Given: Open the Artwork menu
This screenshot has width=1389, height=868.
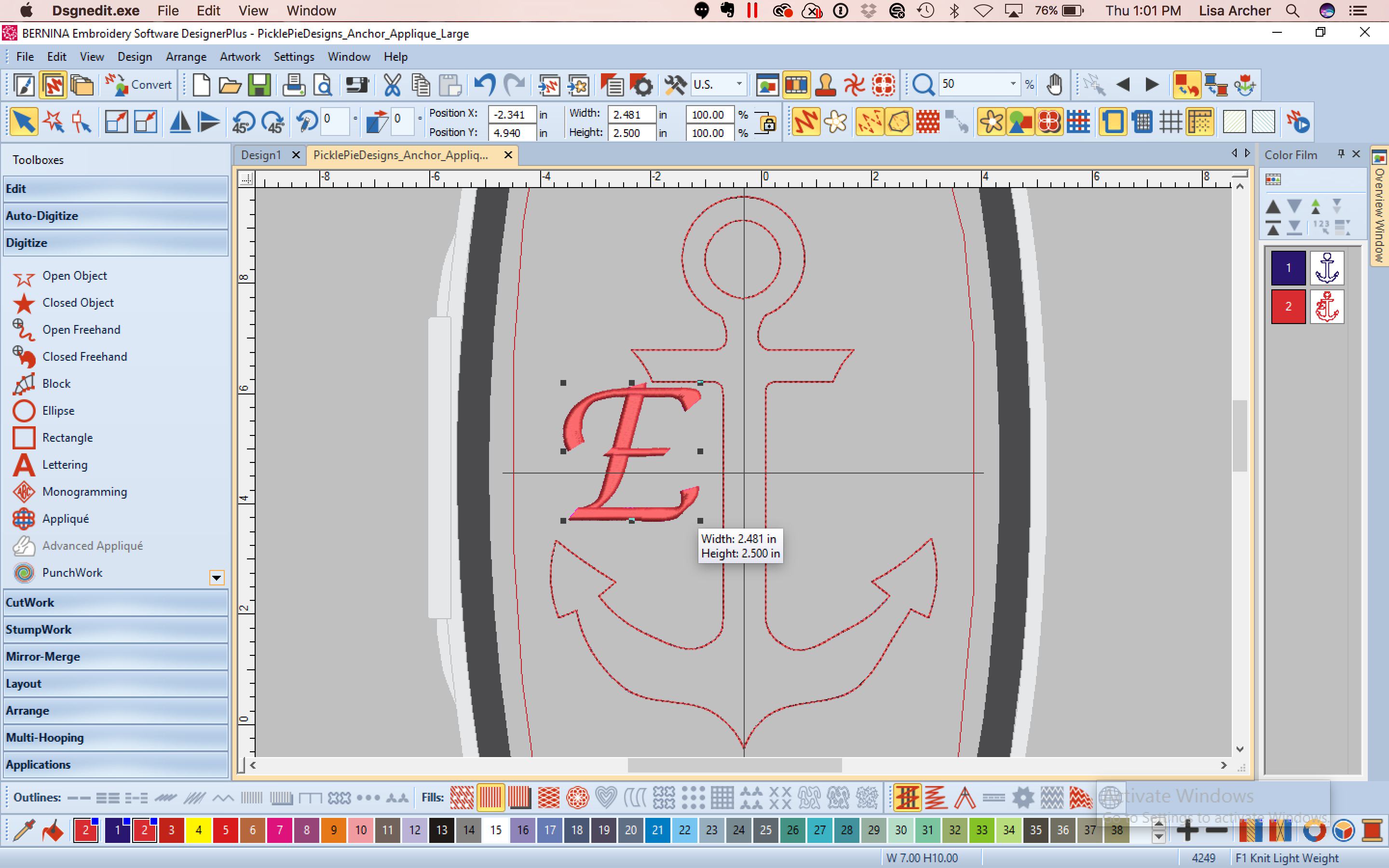Looking at the screenshot, I should click(x=239, y=57).
